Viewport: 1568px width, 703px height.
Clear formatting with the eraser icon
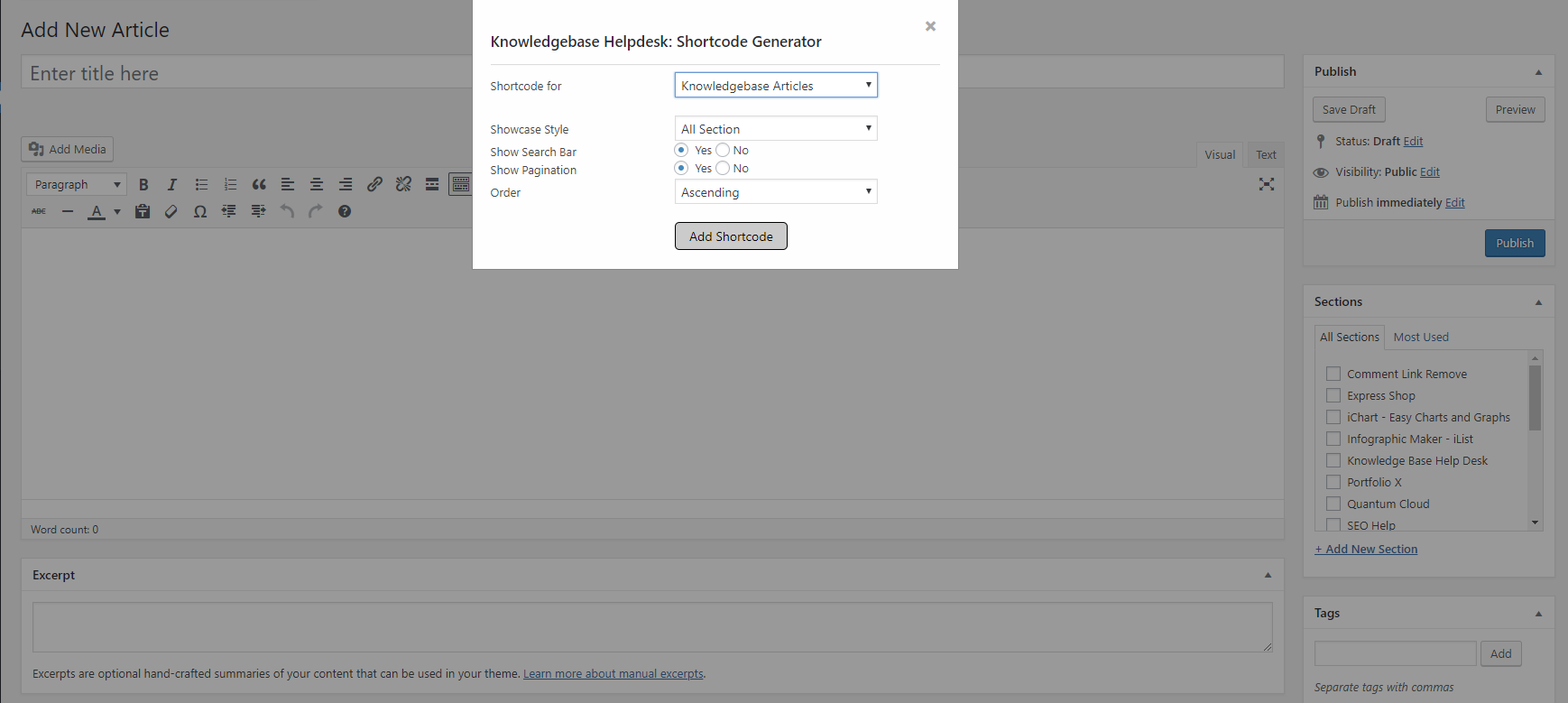tap(171, 211)
